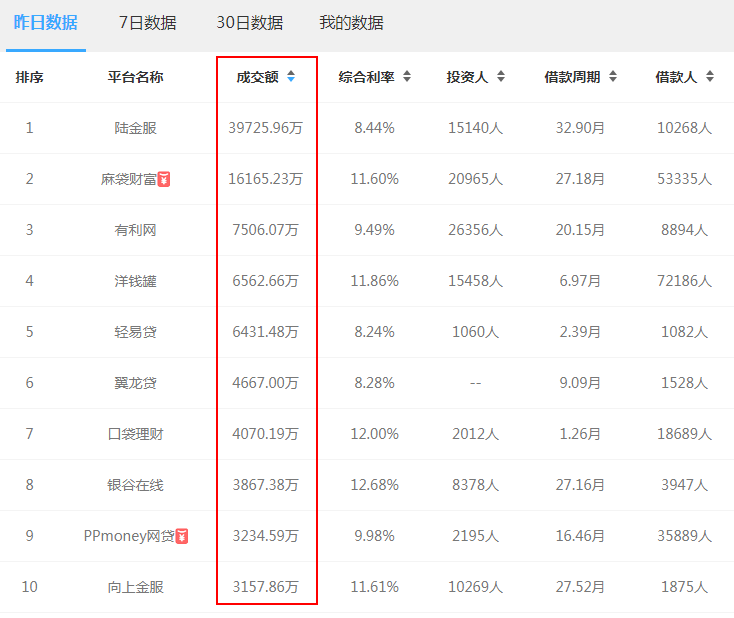Click the 9.49% interest rate cell
Screen dimensions: 734x618
point(374,230)
